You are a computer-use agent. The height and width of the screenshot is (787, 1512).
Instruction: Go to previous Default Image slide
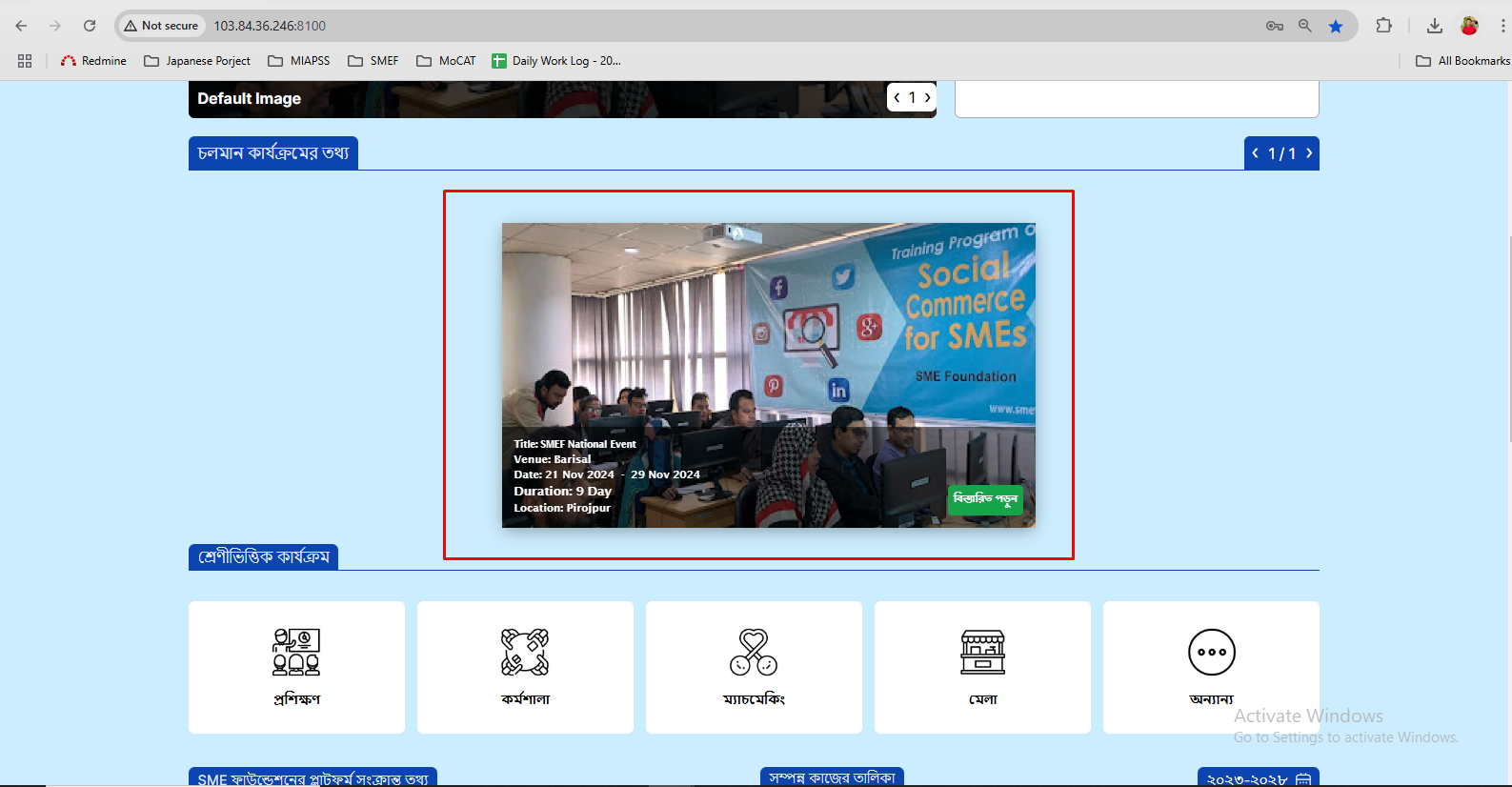pos(897,97)
